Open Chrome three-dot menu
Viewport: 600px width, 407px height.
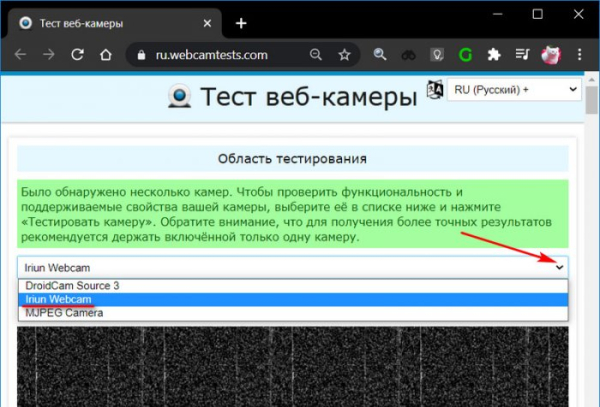pos(579,55)
